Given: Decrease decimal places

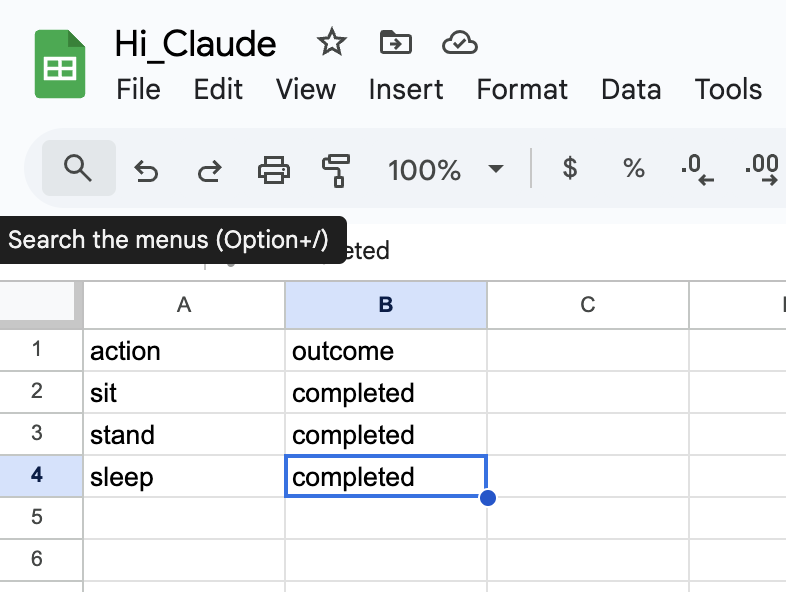Looking at the screenshot, I should [698, 170].
